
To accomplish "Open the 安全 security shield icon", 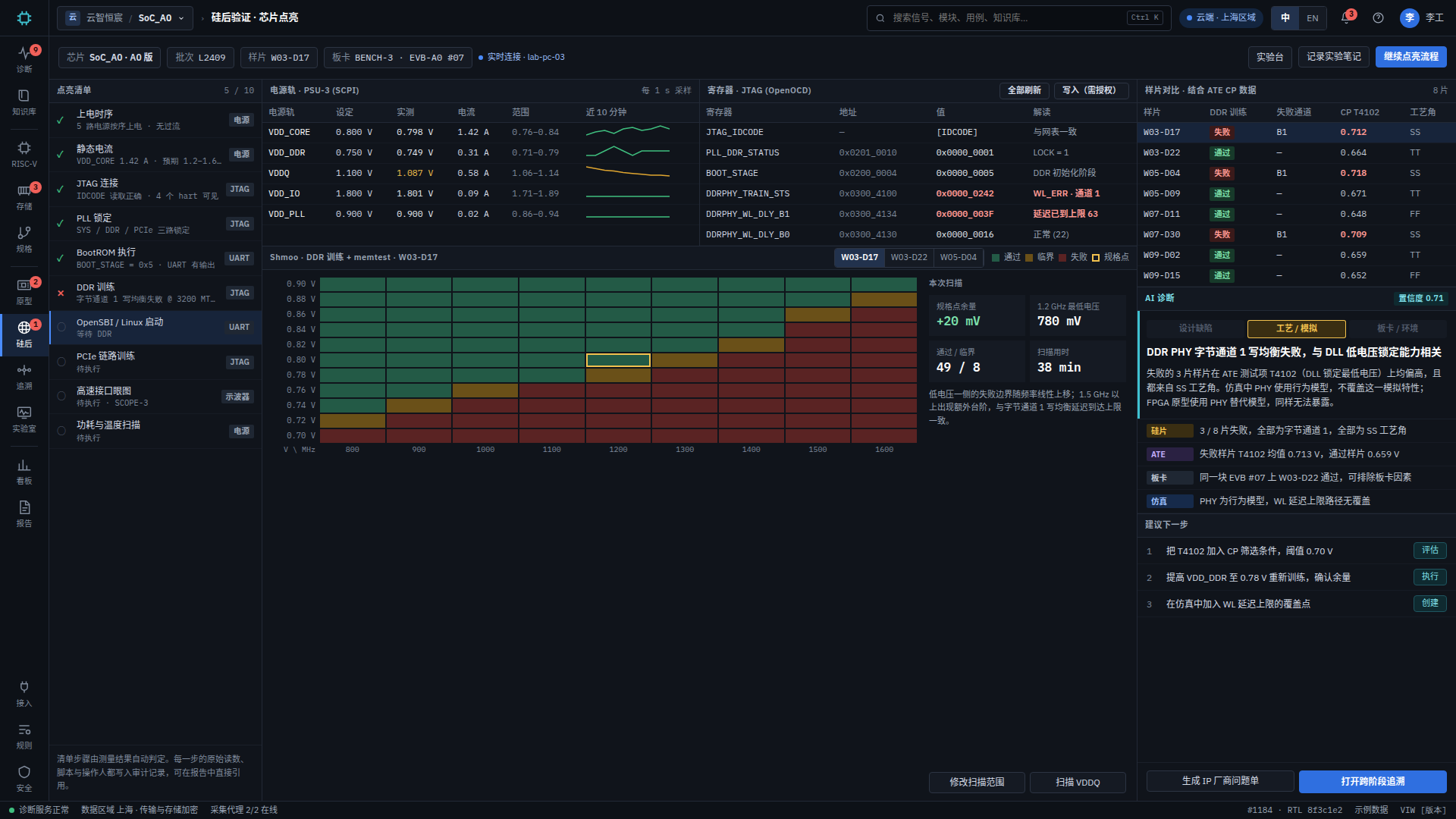I will pos(24,778).
